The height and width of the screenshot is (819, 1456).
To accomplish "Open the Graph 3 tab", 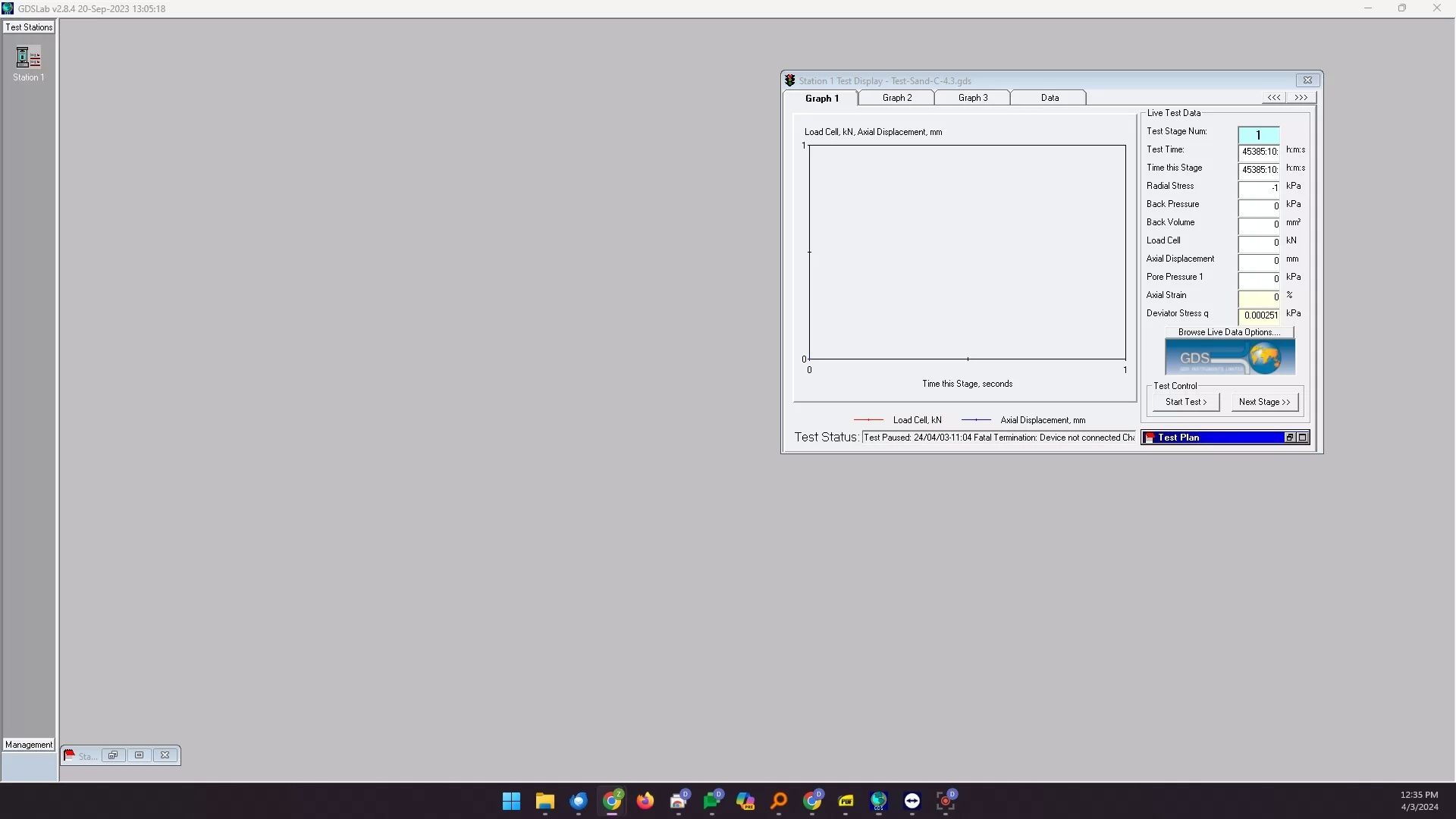I will pos(972,98).
